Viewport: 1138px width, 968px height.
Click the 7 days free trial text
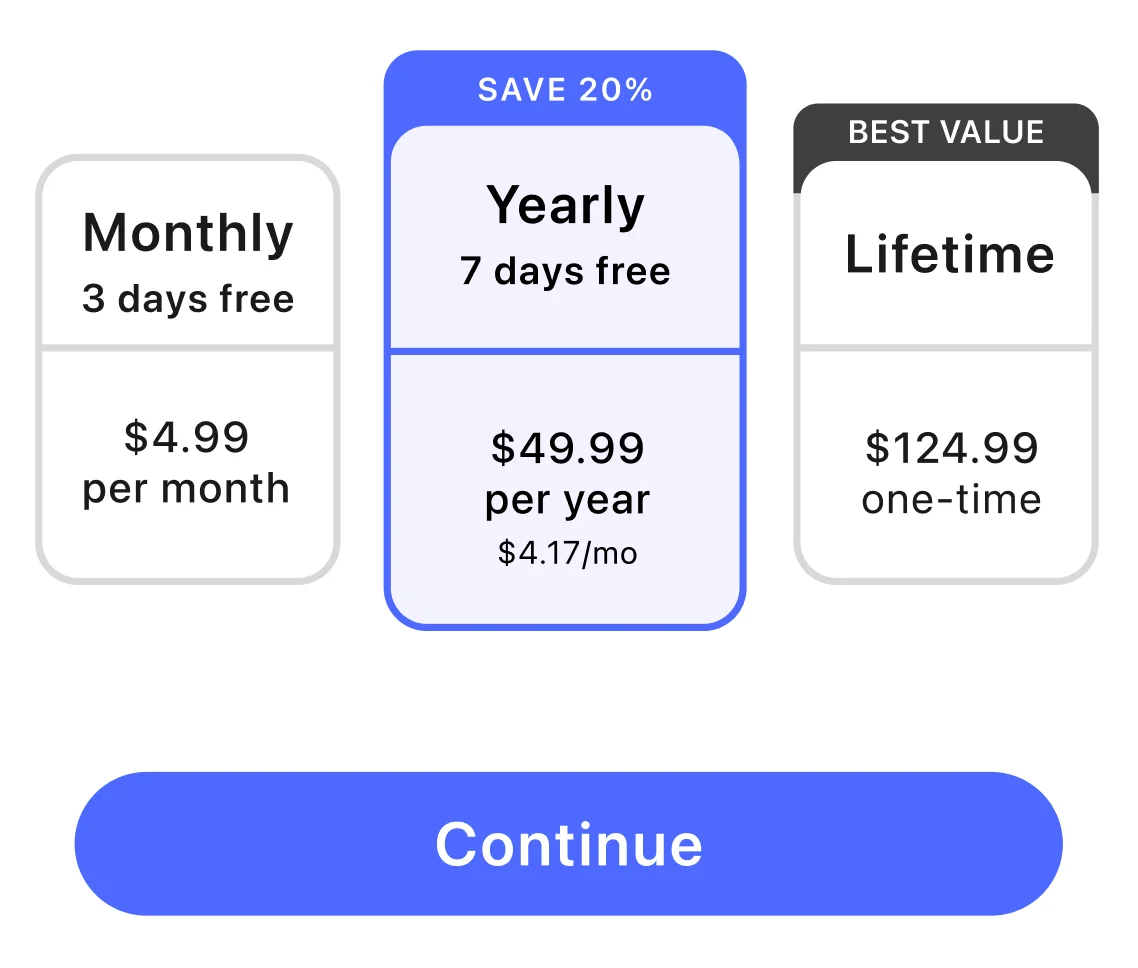click(566, 270)
